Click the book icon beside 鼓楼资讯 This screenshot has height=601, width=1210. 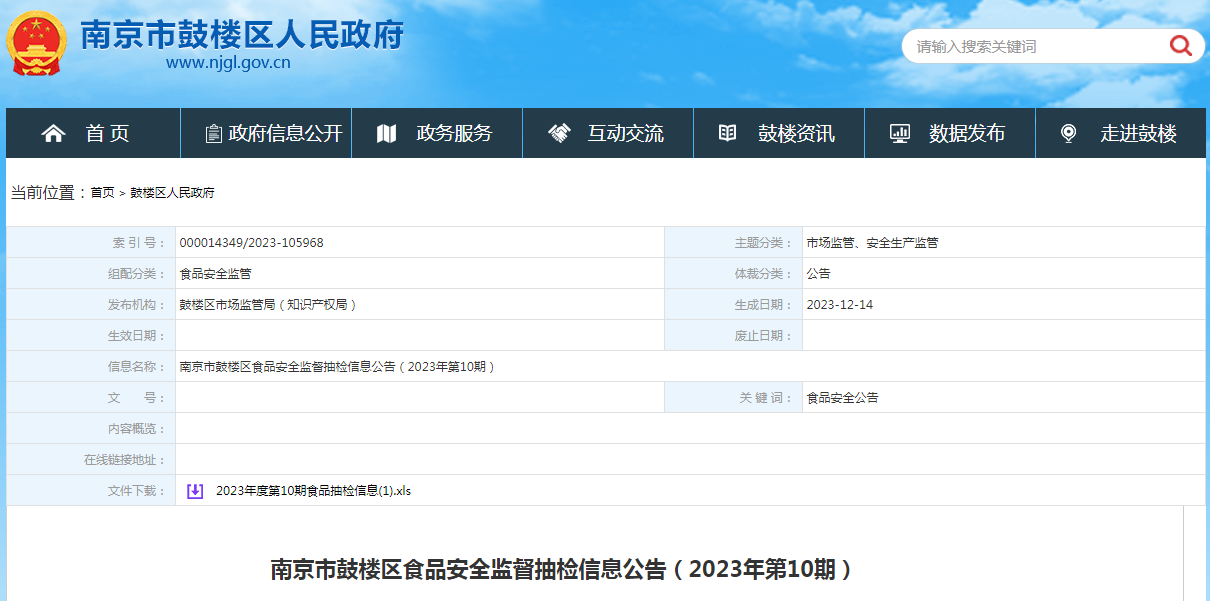(728, 133)
